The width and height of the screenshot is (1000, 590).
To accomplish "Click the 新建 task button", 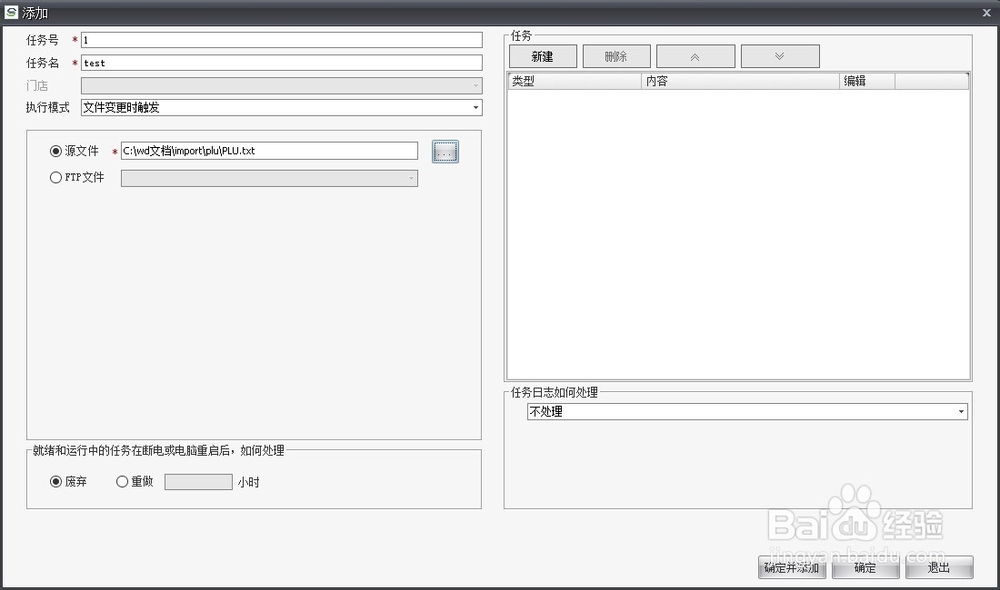I will (x=543, y=56).
